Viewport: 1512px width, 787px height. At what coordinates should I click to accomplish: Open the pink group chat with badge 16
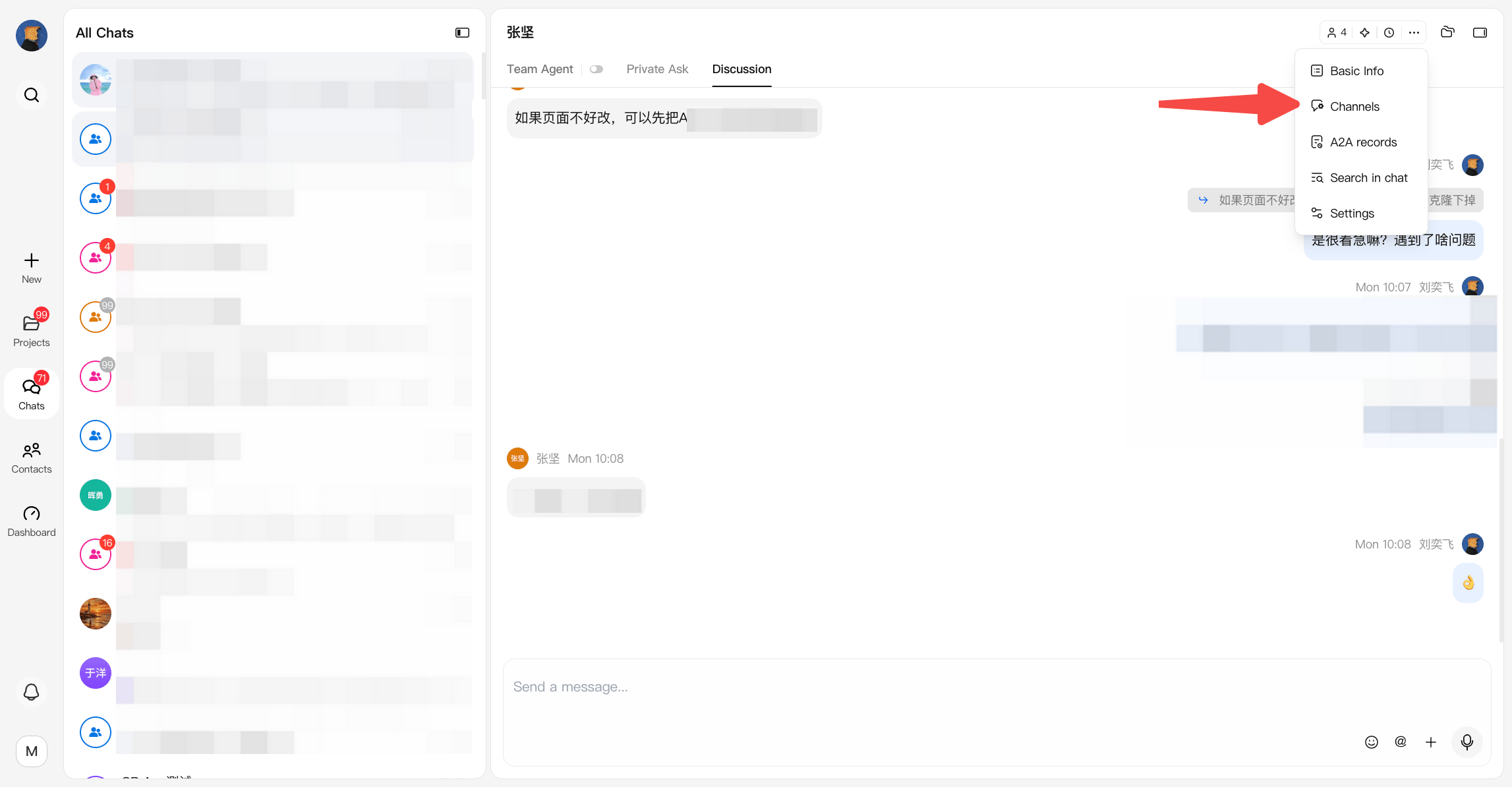click(273, 554)
